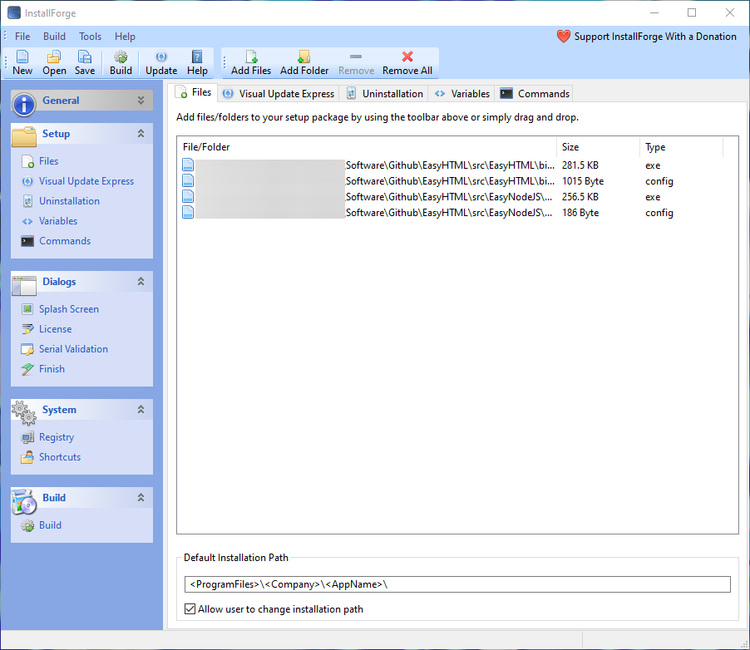This screenshot has width=750, height=650.
Task: Click the Build disc icon in sidebar header
Action: [x=24, y=501]
